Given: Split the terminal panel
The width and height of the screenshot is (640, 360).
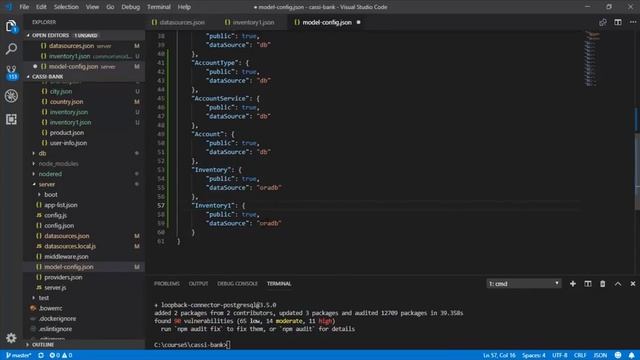Looking at the screenshot, I should point(588,284).
